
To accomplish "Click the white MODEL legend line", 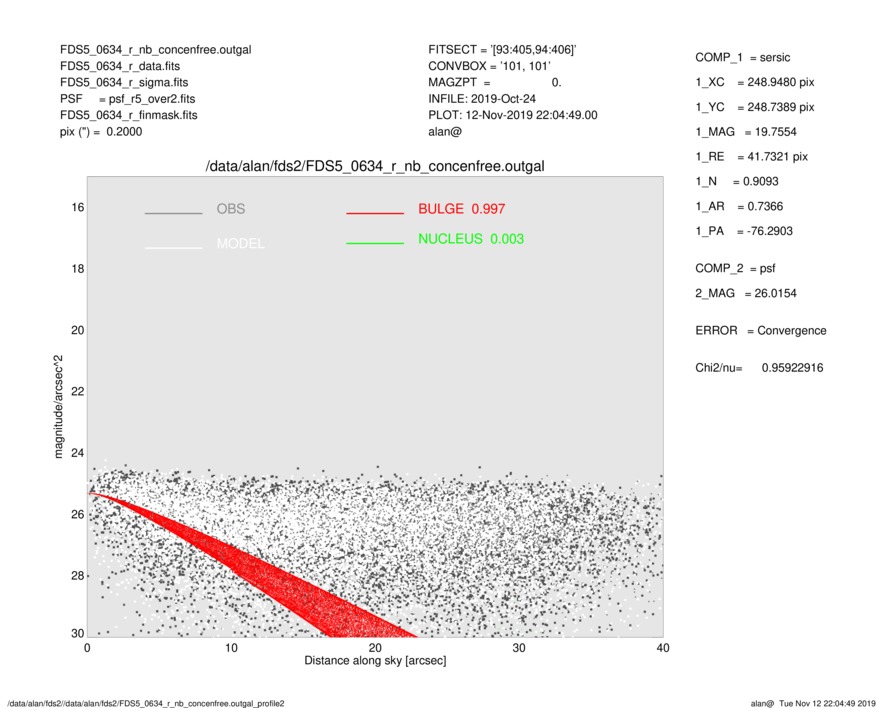I will click(173, 248).
